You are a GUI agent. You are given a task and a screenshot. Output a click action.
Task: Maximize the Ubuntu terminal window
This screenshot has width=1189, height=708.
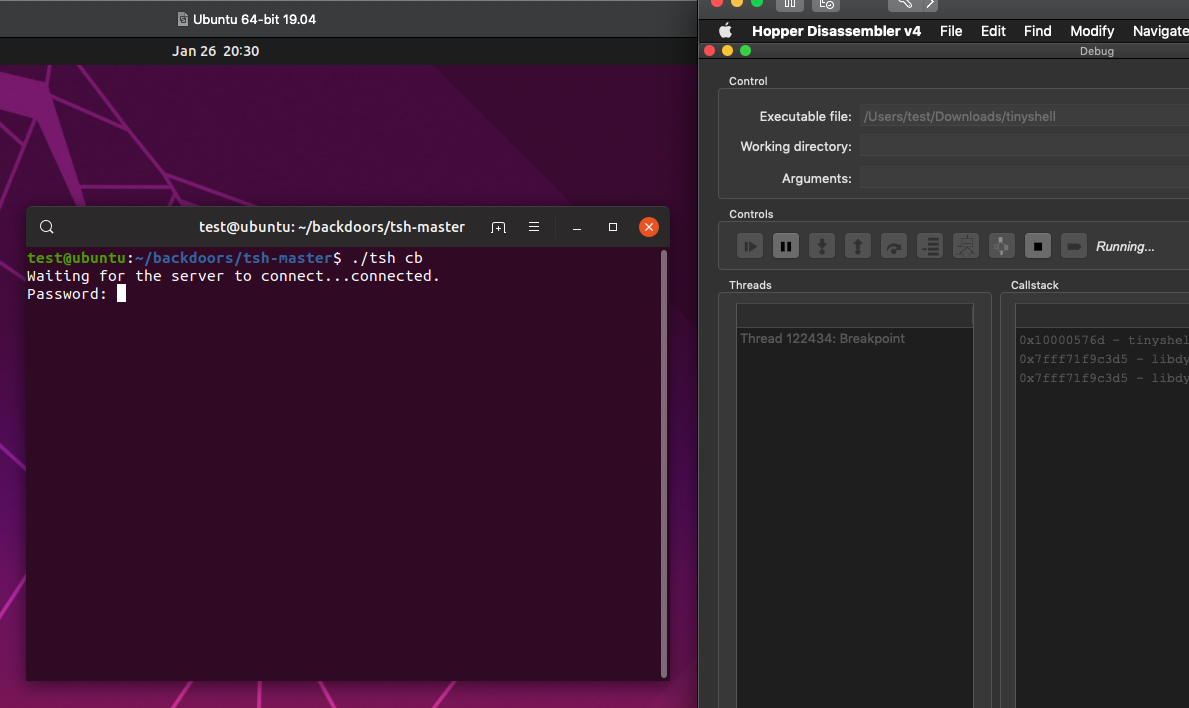pos(613,227)
